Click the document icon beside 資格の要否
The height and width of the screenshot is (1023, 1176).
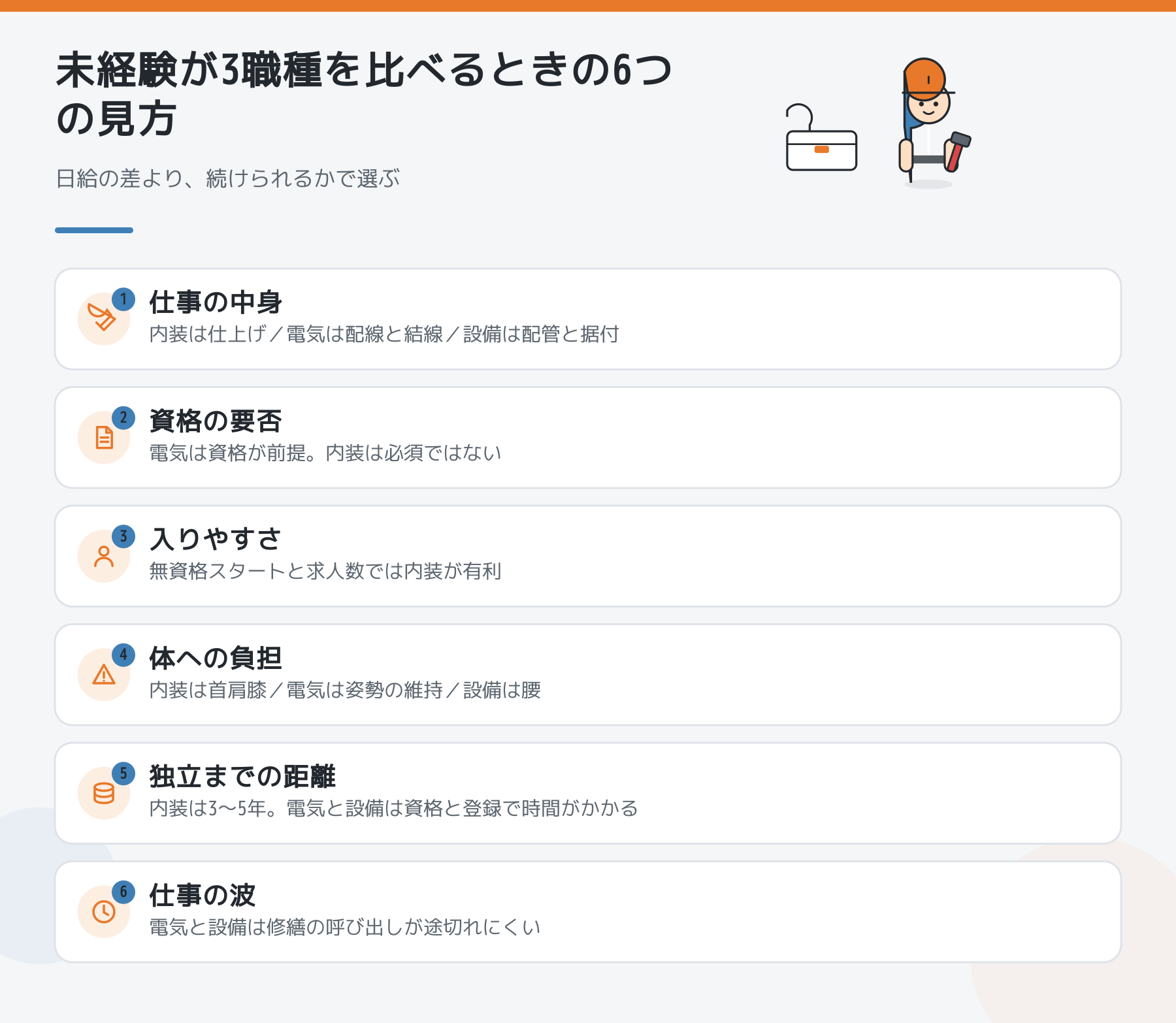[x=104, y=437]
